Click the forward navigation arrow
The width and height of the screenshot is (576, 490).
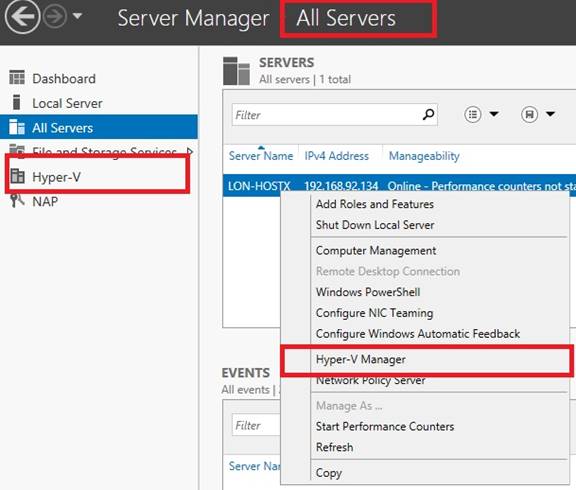click(55, 17)
